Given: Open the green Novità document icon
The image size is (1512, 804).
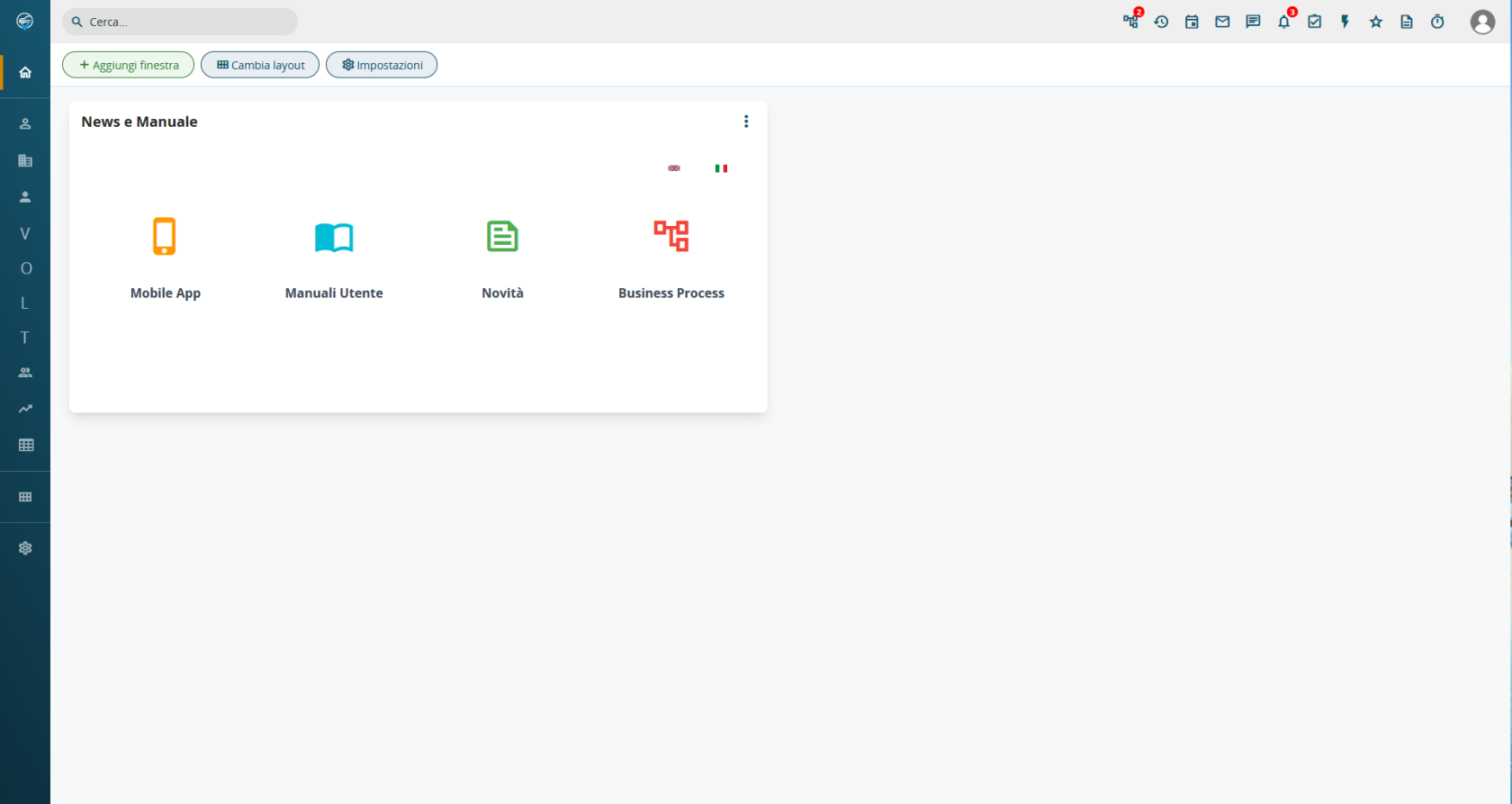Looking at the screenshot, I should (502, 237).
